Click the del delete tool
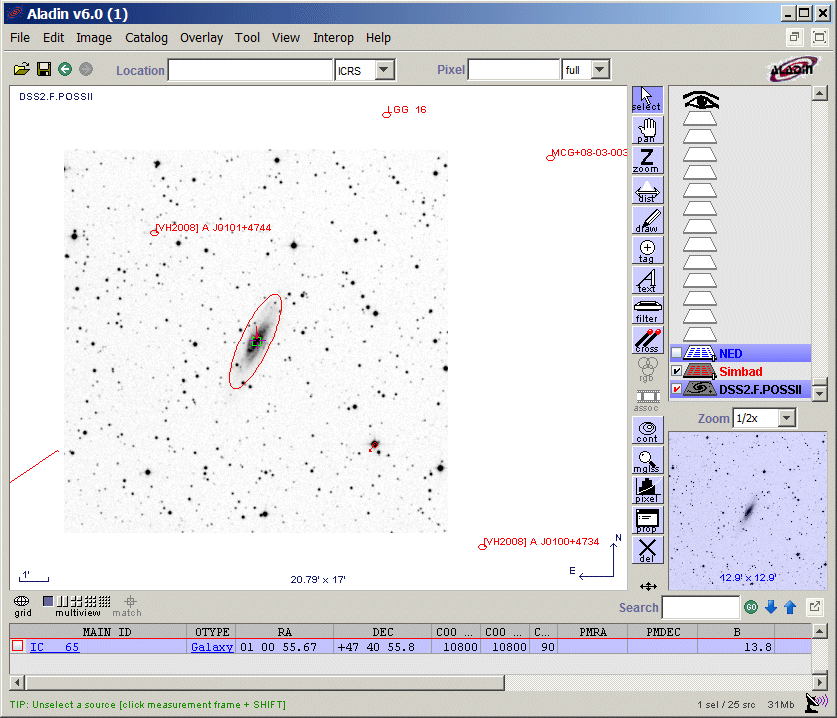Image resolution: width=837 pixels, height=718 pixels. (647, 550)
